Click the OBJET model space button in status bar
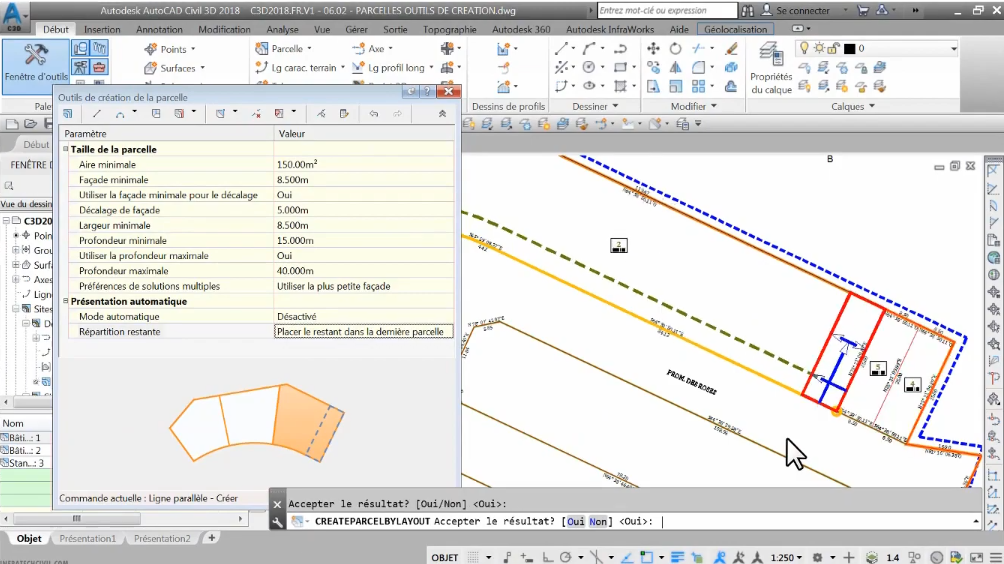 [444, 558]
